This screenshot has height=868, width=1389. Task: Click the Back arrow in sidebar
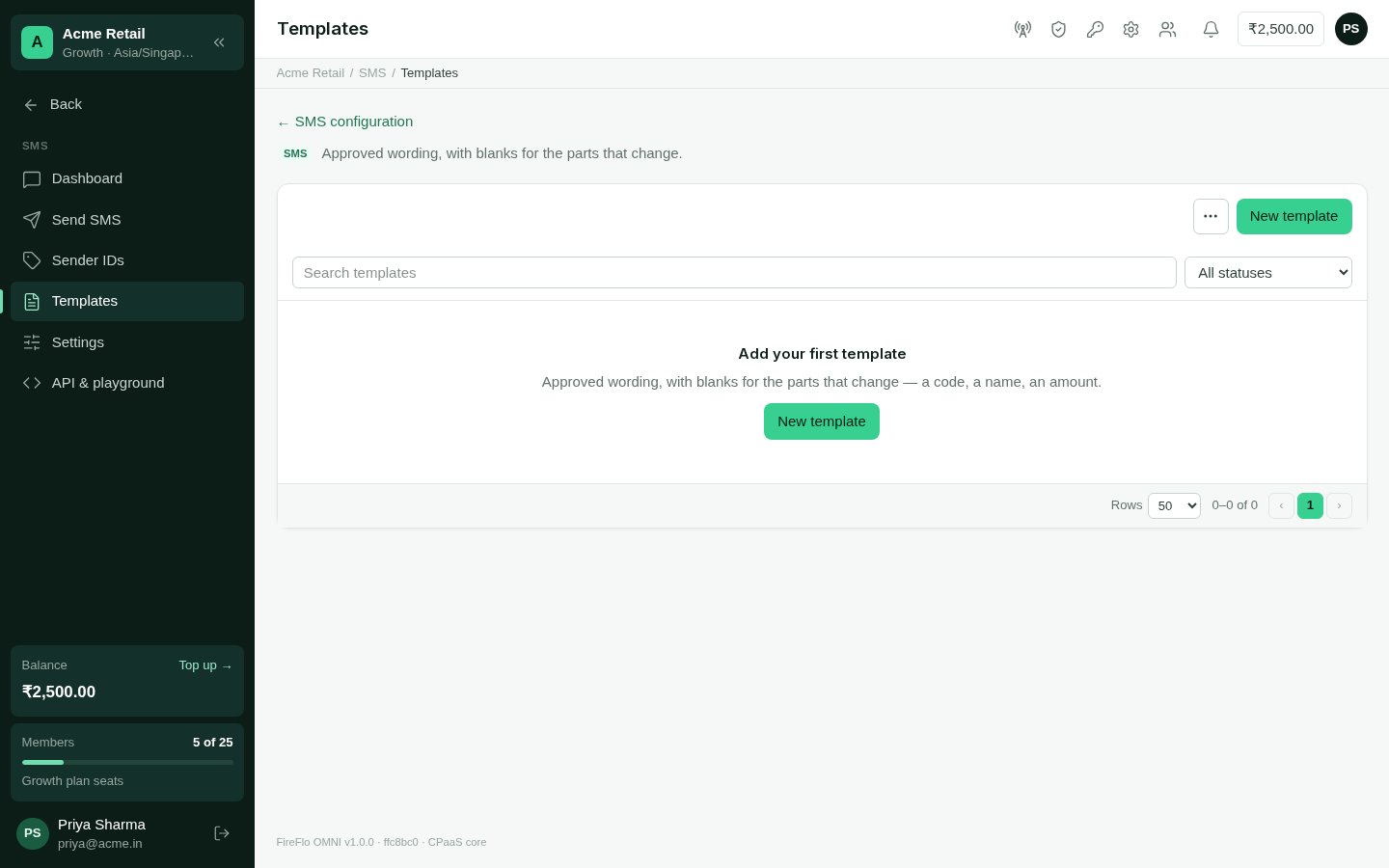31,104
